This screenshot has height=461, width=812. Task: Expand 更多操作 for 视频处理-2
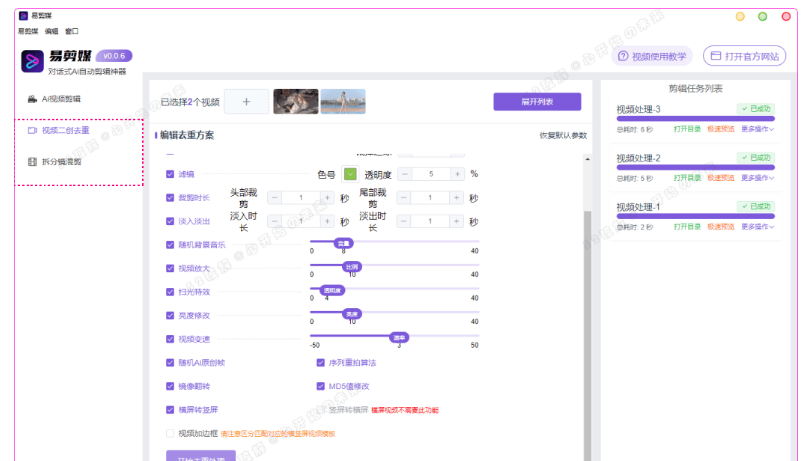click(x=757, y=178)
